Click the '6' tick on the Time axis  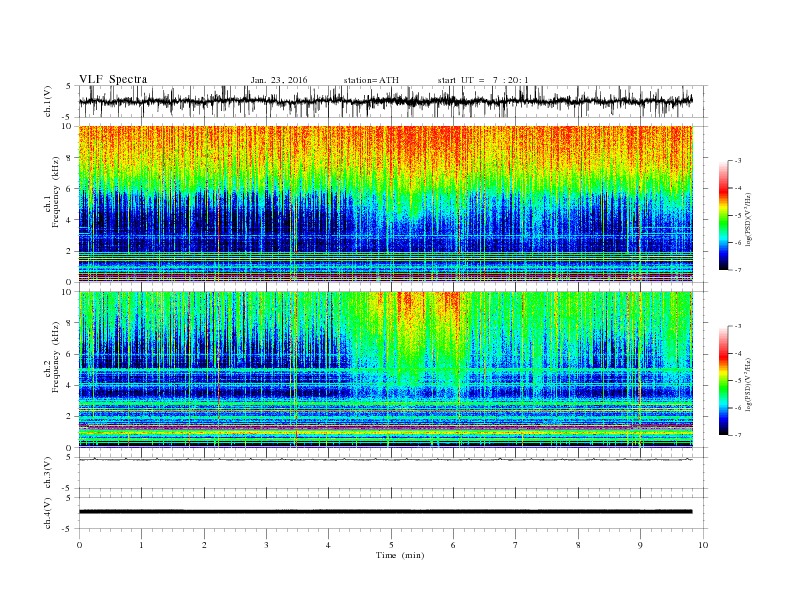[453, 545]
